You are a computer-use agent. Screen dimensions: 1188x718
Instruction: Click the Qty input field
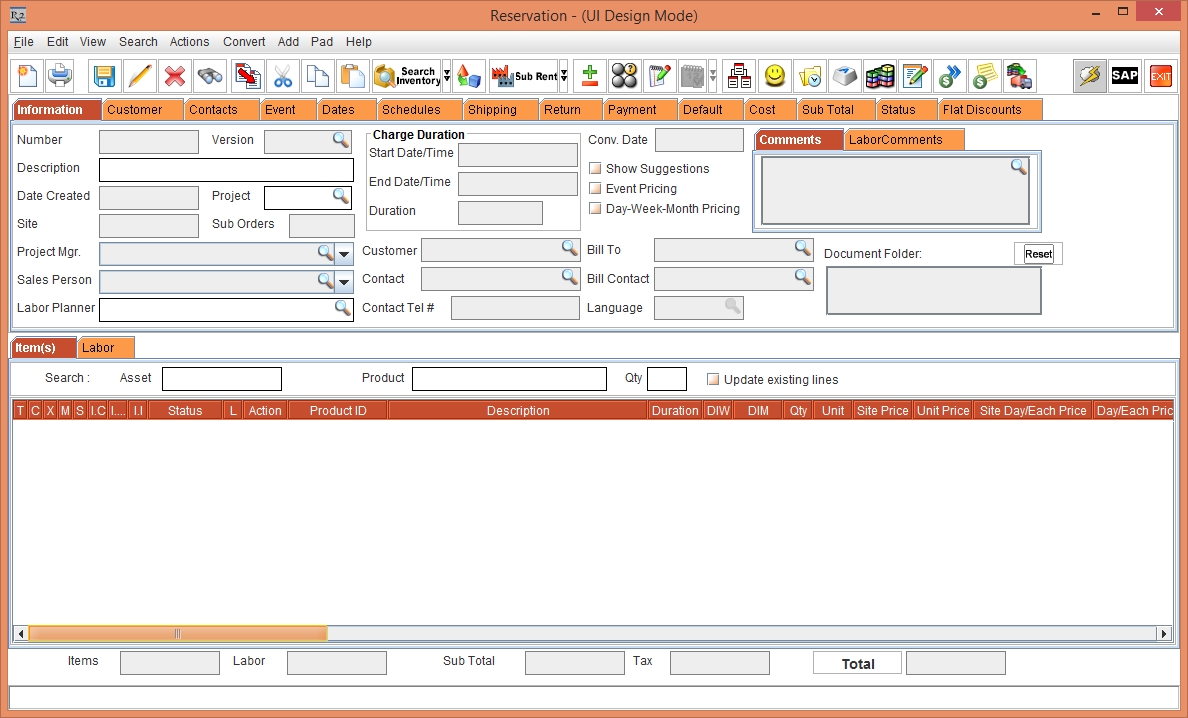(667, 379)
